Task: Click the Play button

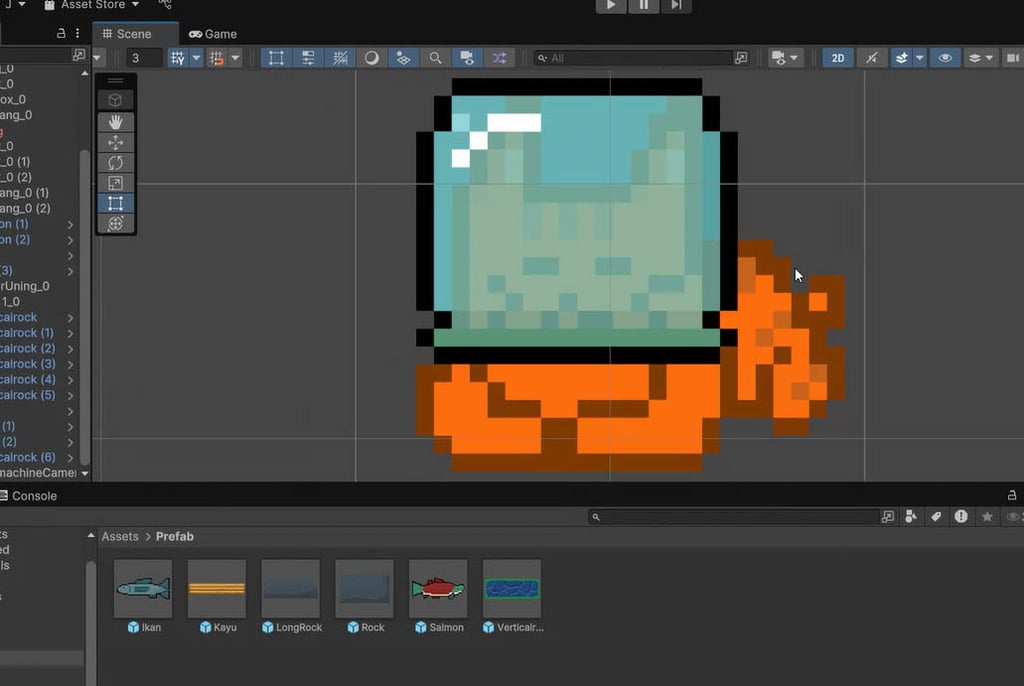Action: point(611,5)
